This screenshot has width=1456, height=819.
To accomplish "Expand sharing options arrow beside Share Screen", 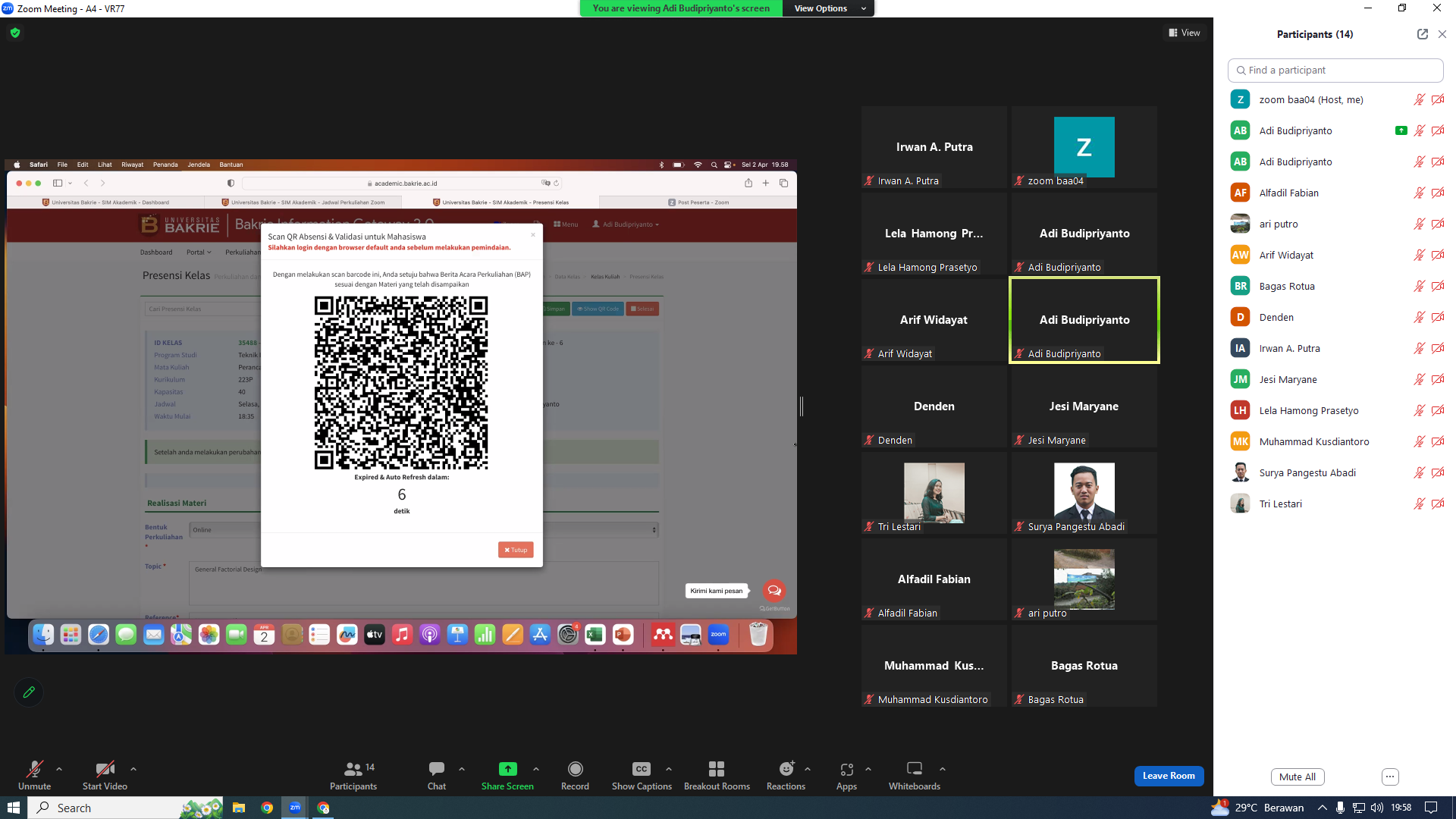I will pos(536,769).
